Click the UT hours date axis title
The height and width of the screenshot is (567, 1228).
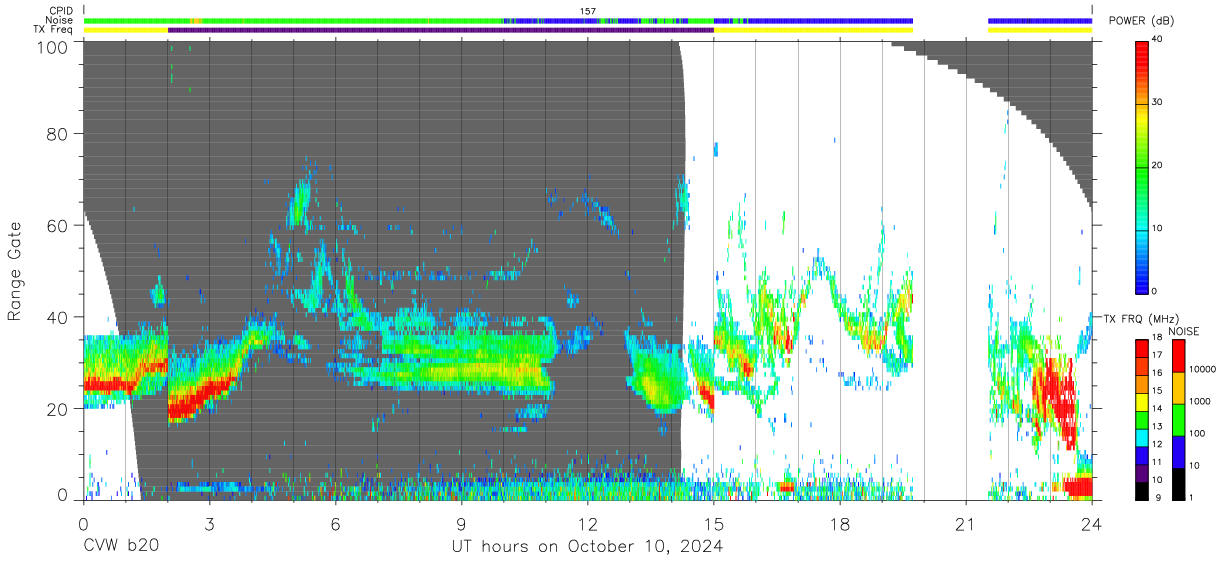(586, 546)
